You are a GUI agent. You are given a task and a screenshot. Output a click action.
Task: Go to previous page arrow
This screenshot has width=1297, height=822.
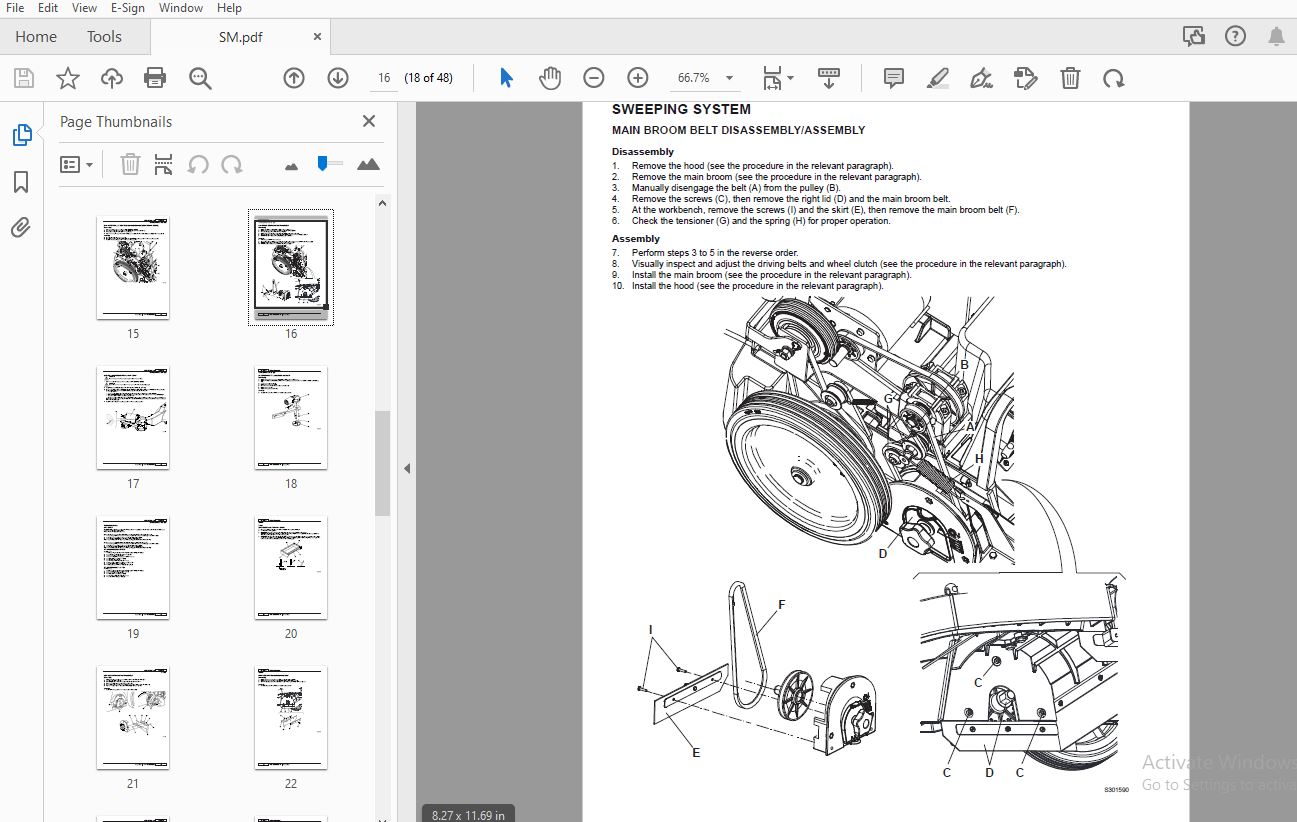[x=294, y=78]
